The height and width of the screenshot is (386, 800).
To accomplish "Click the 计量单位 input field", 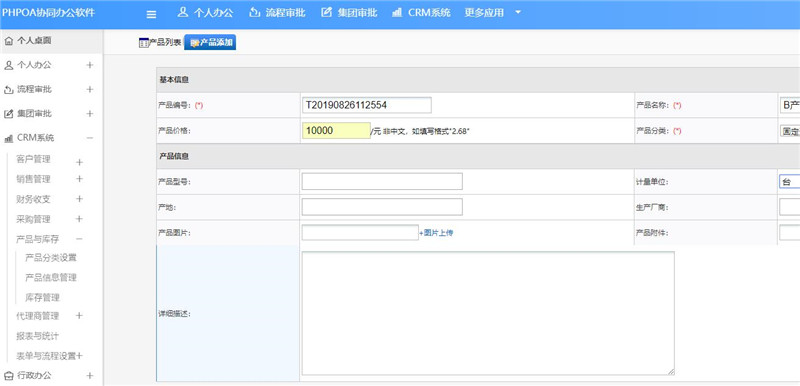I will point(790,182).
